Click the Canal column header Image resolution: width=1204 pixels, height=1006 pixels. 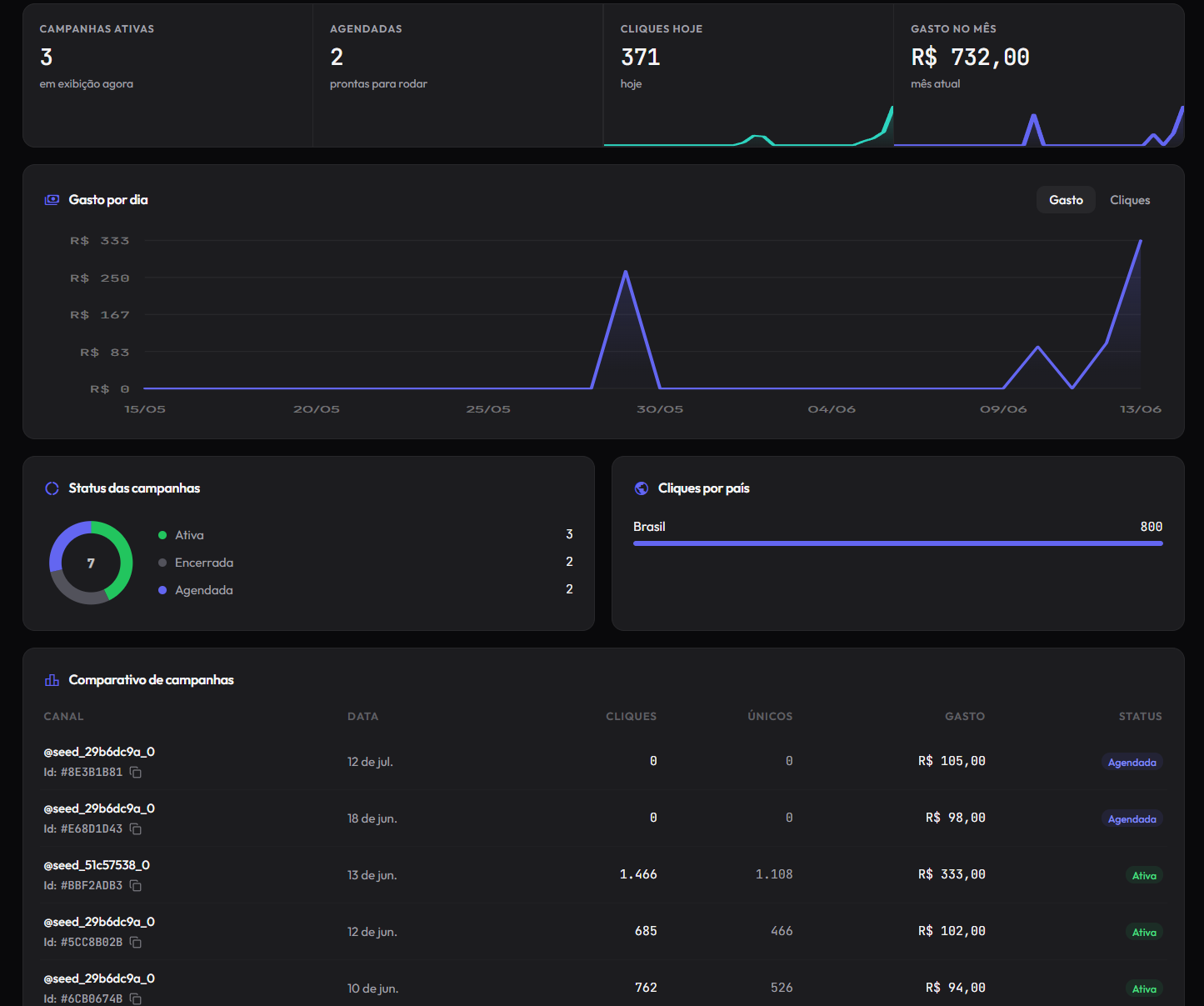pyautogui.click(x=63, y=716)
